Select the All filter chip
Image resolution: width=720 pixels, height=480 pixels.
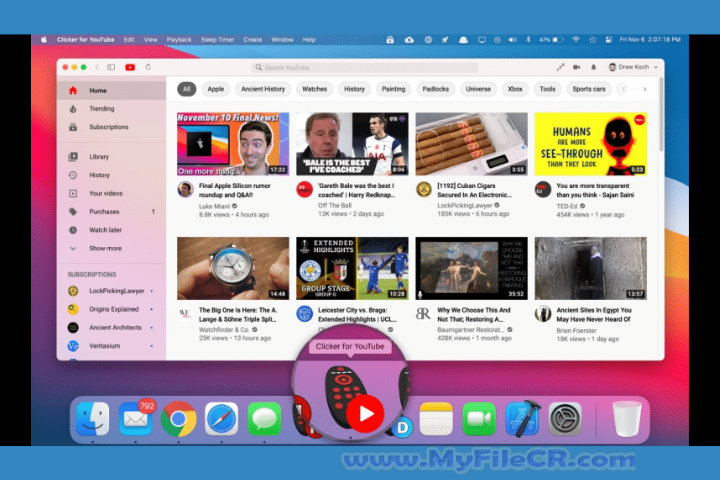(186, 89)
